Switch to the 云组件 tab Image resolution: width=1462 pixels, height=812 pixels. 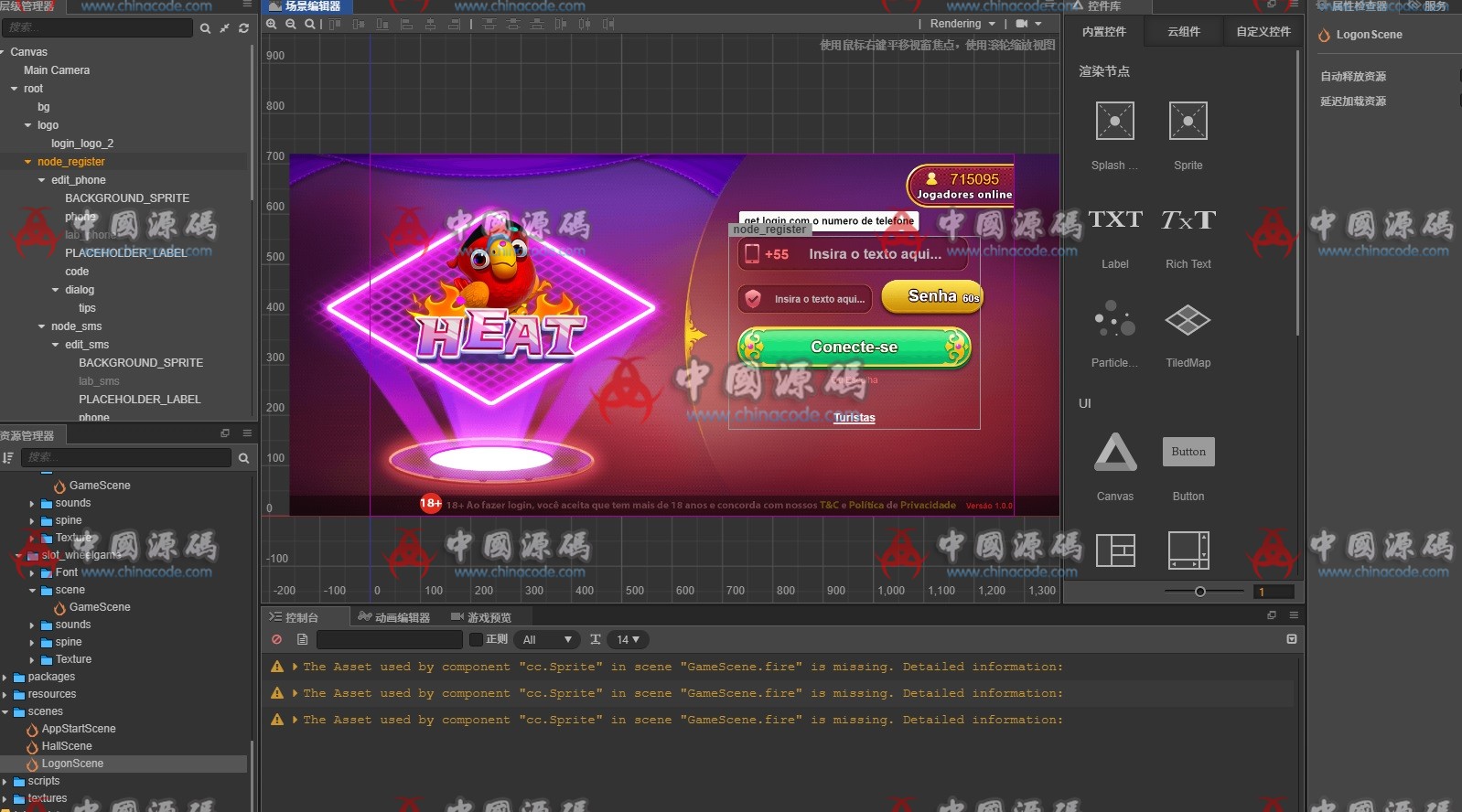point(1184,32)
